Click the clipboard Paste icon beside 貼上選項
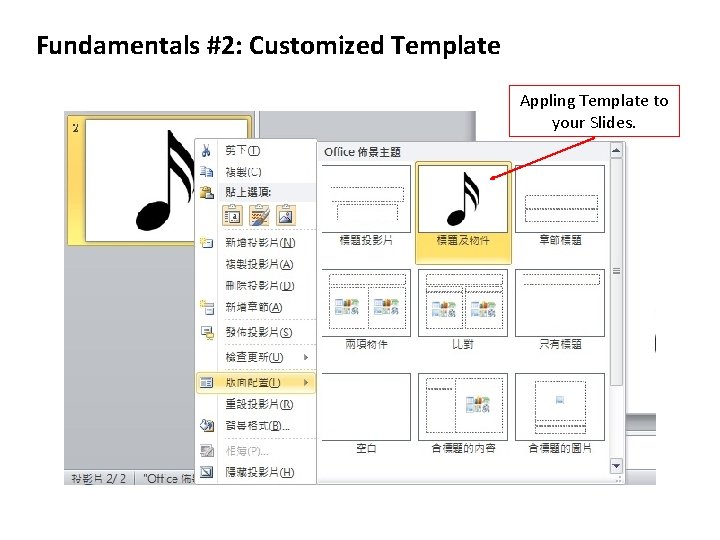The image size is (720, 540). tap(207, 192)
